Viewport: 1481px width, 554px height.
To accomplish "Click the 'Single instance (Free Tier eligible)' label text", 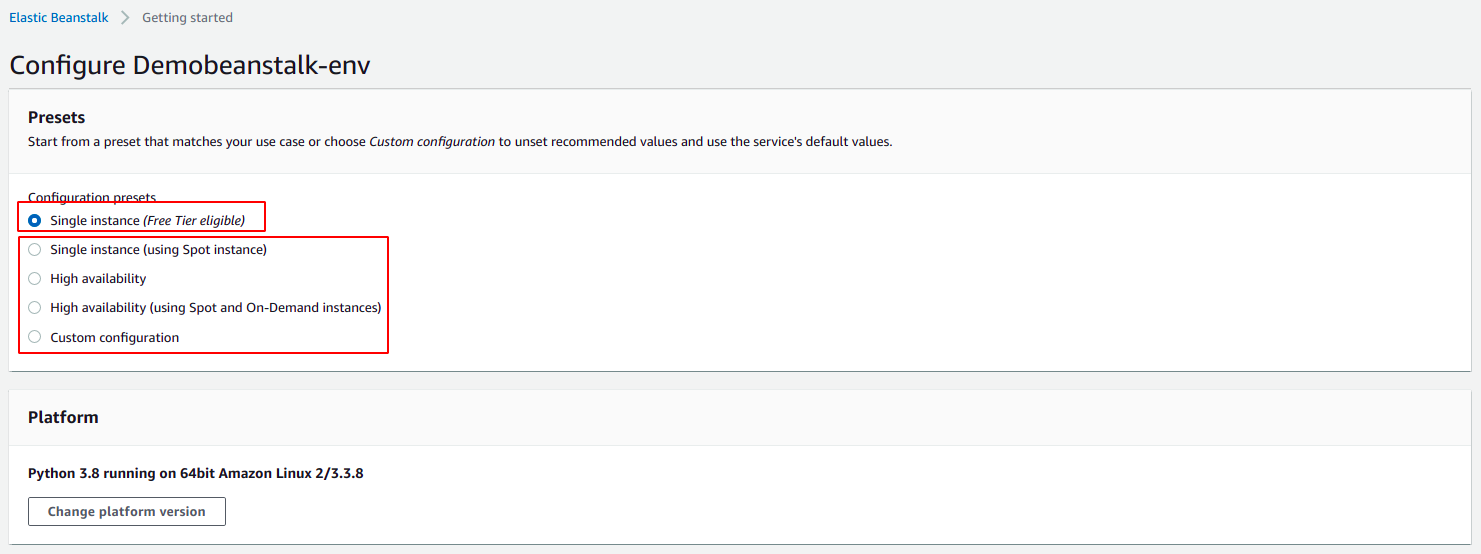I will pos(147,220).
